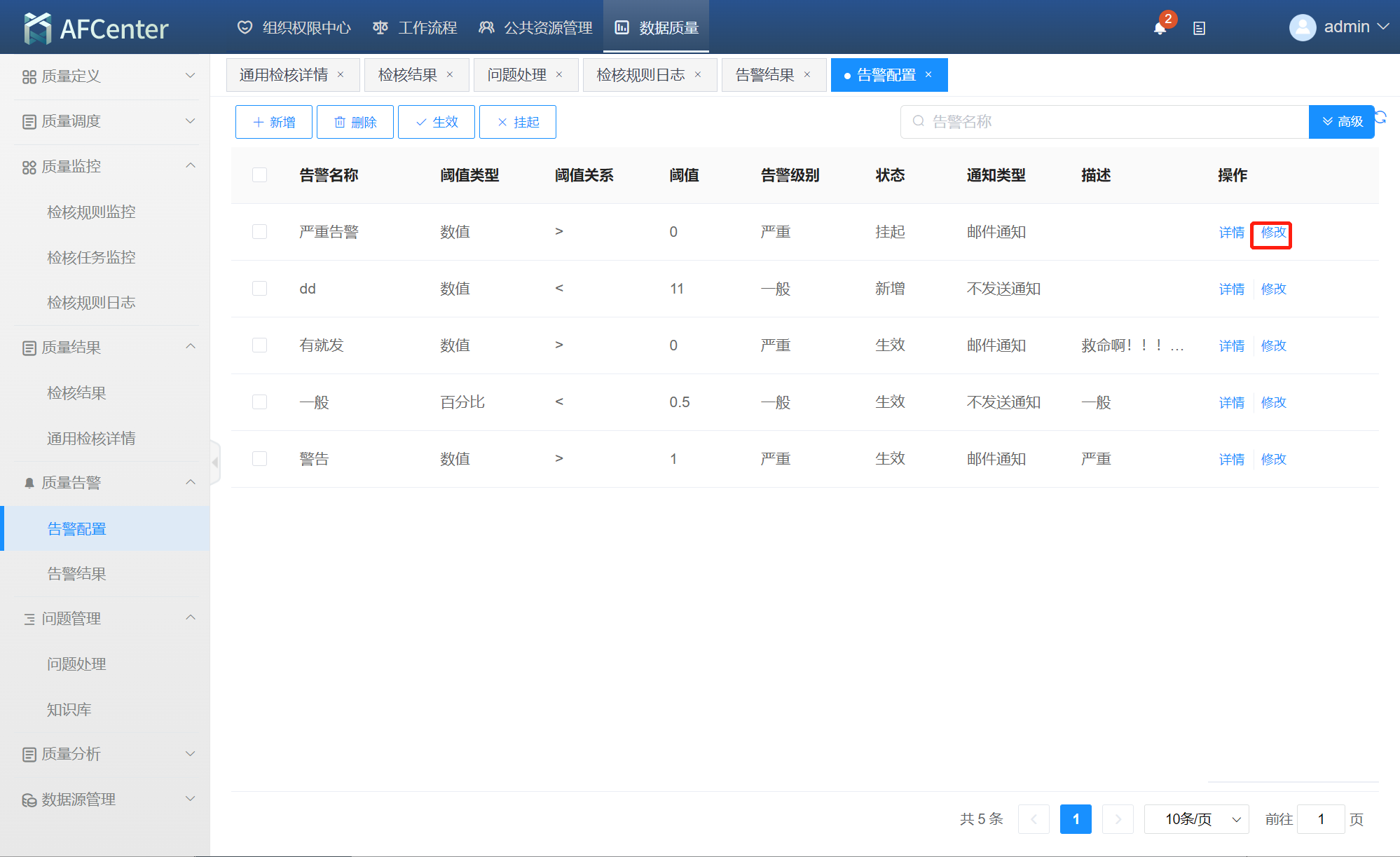The image size is (1400, 857).
Task: Toggle the select-all header checkbox
Action: pyautogui.click(x=259, y=175)
